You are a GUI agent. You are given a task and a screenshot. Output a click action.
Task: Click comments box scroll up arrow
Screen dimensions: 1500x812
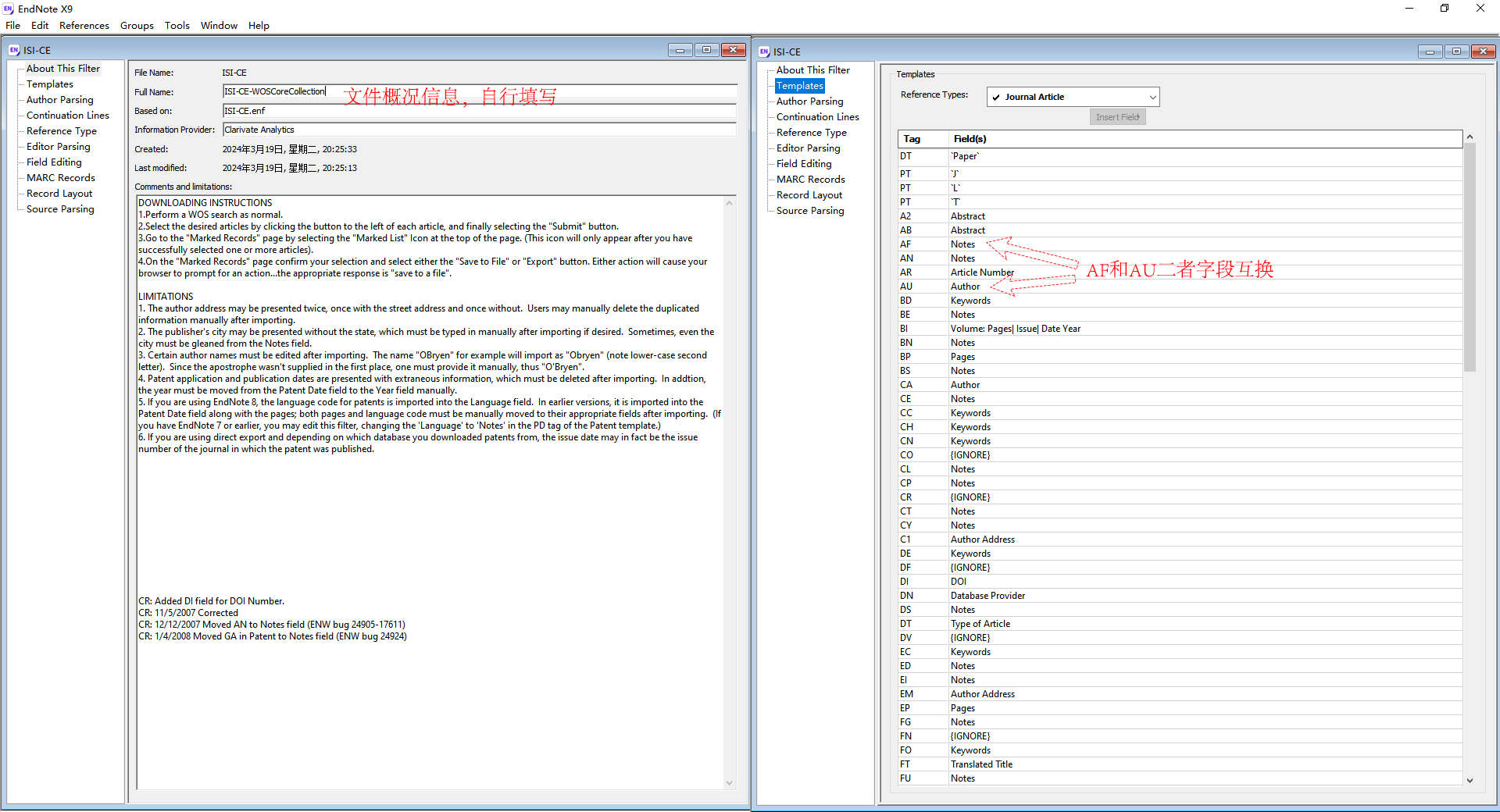[729, 202]
